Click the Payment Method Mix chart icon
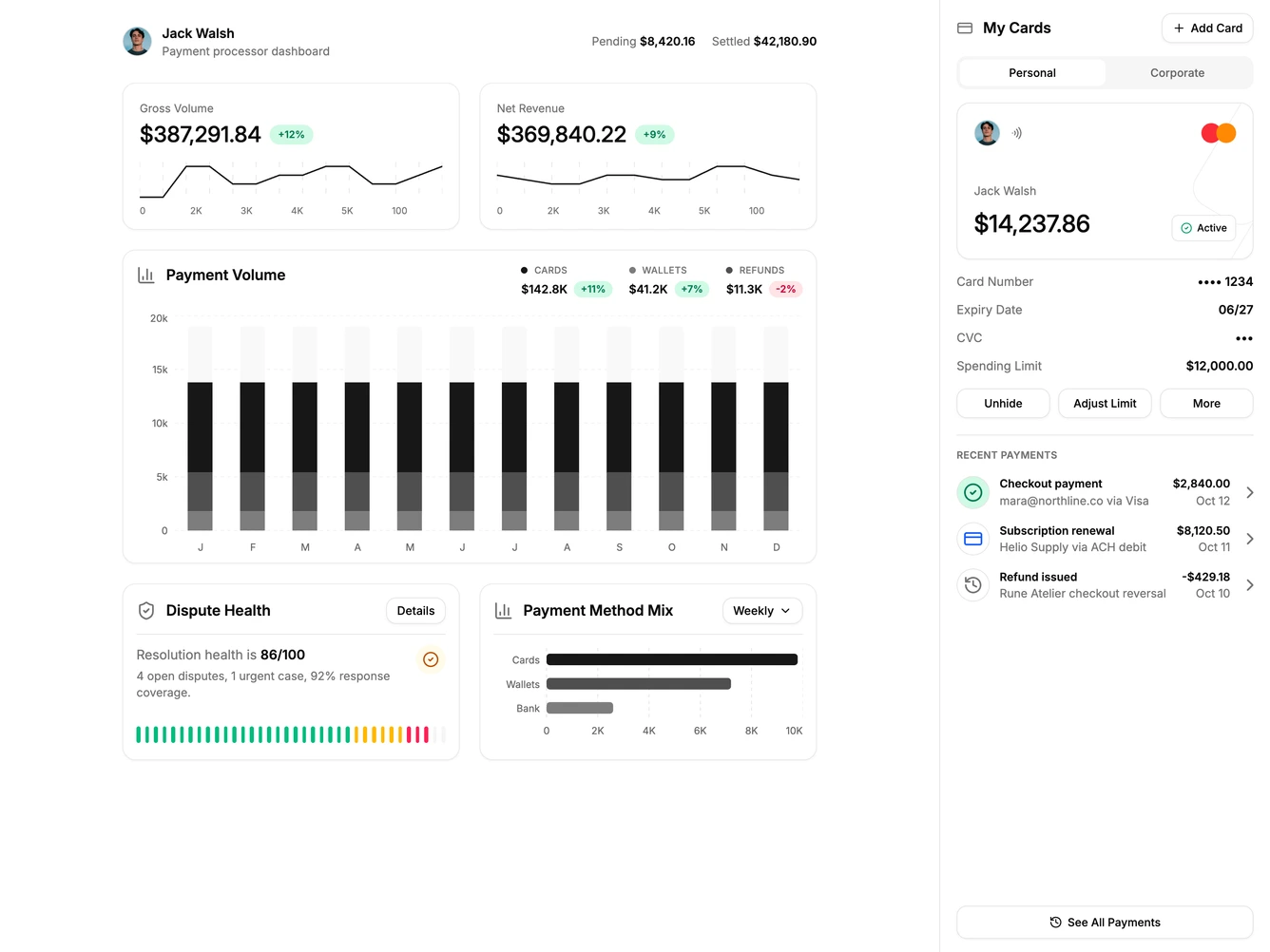This screenshot has width=1270, height=952. (504, 611)
